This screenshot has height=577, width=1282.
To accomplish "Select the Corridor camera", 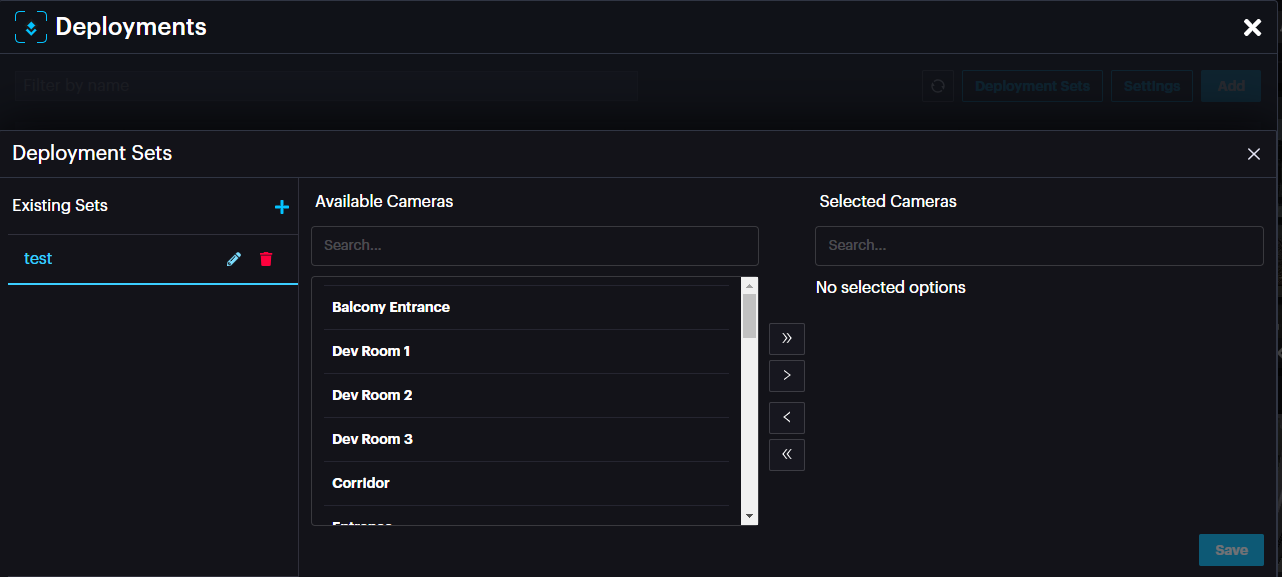I will (361, 483).
